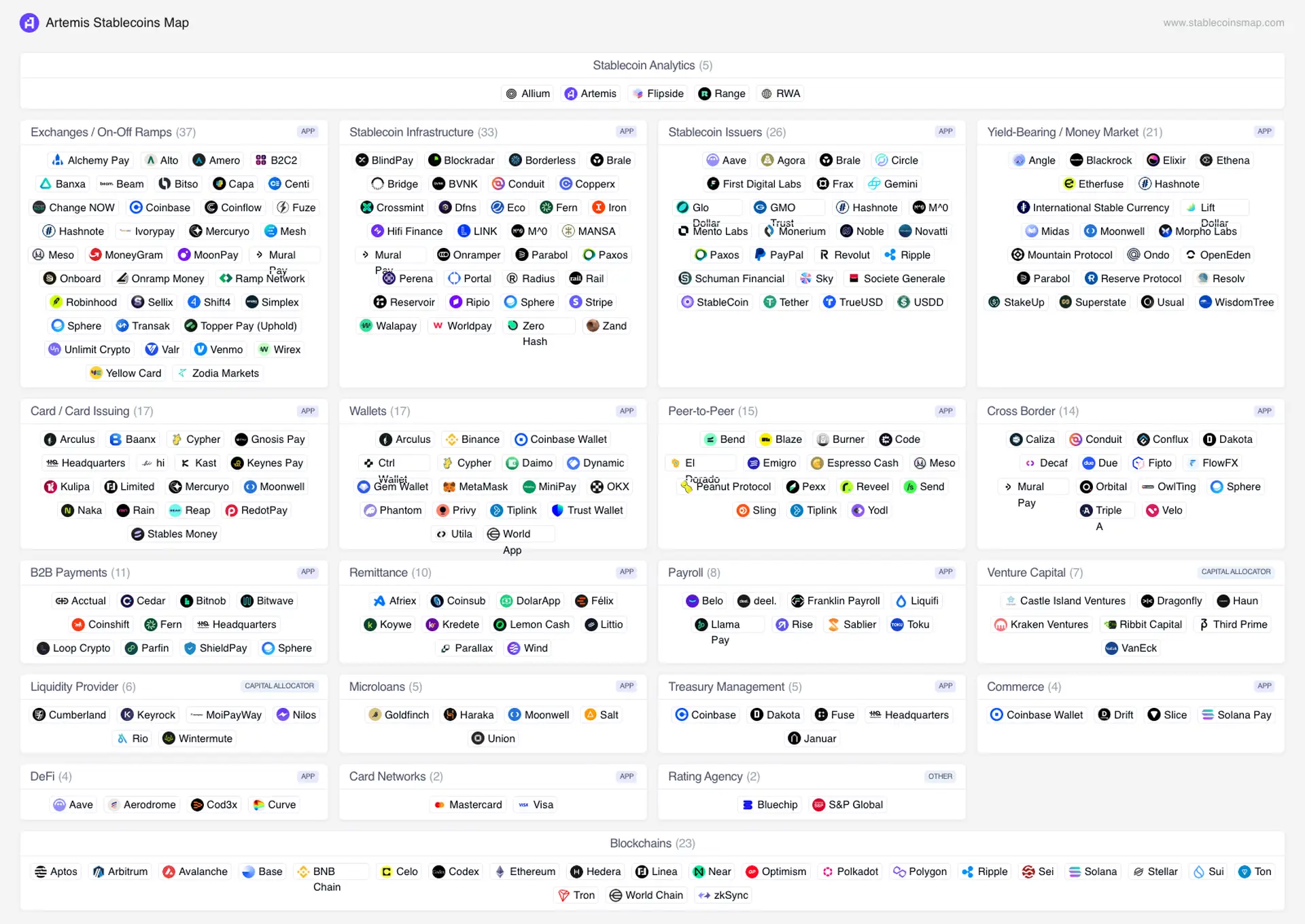Image resolution: width=1305 pixels, height=924 pixels.
Task: Select the Crossmint icon
Action: pyautogui.click(x=367, y=207)
